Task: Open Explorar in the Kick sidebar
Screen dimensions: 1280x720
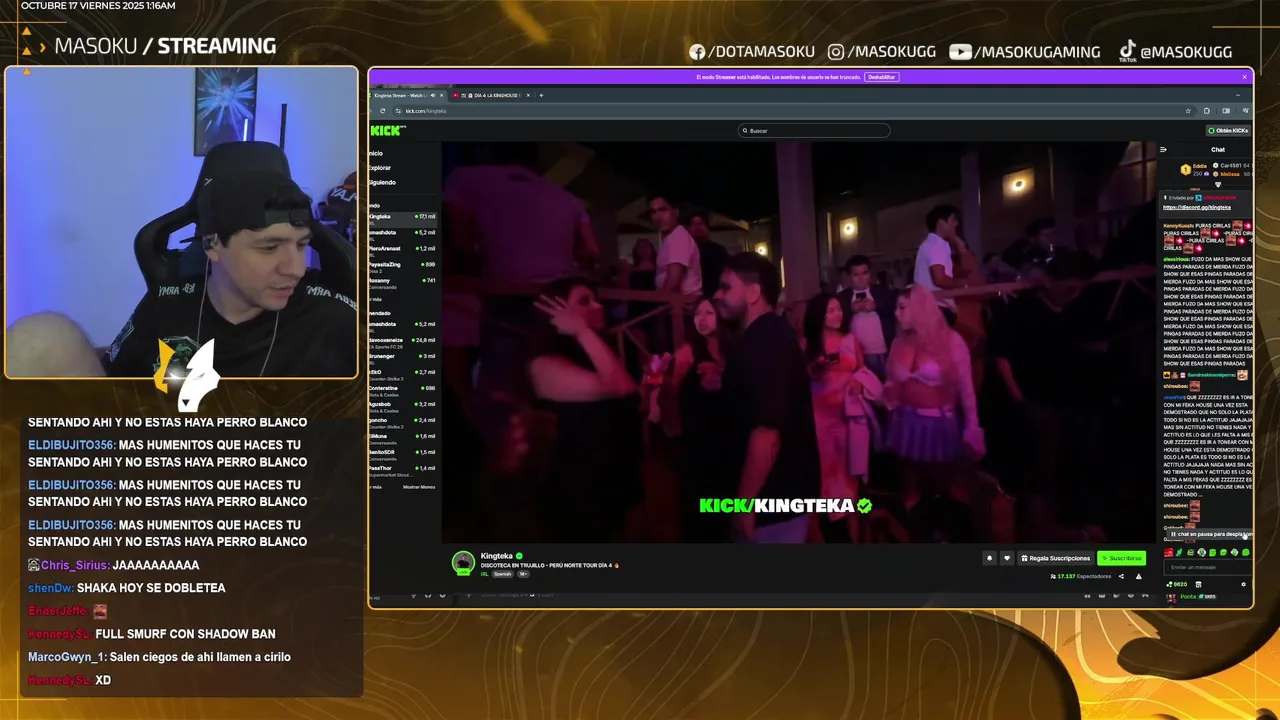Action: coord(380,168)
